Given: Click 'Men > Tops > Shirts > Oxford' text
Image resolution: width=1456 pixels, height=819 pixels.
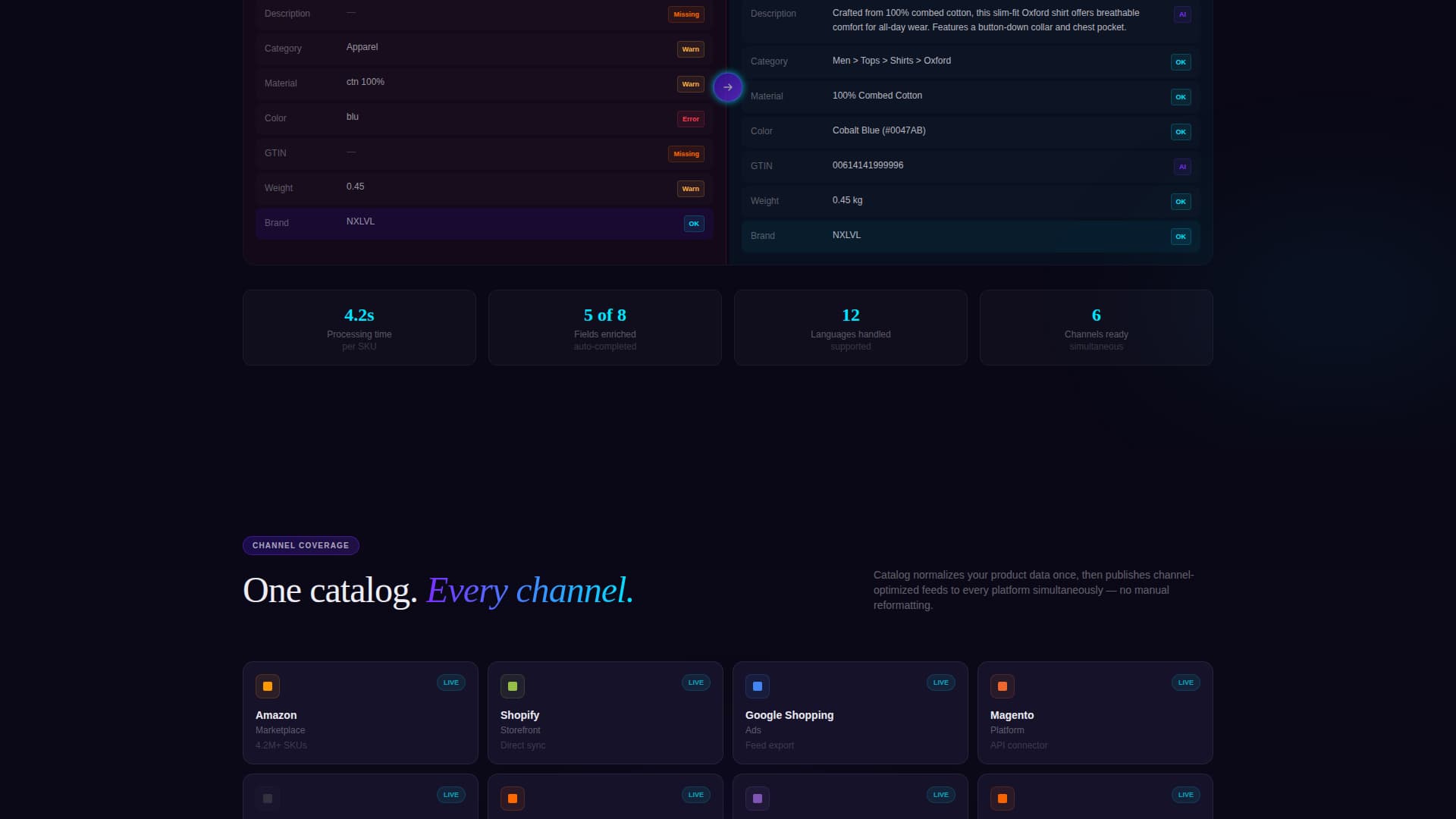Looking at the screenshot, I should tap(892, 61).
